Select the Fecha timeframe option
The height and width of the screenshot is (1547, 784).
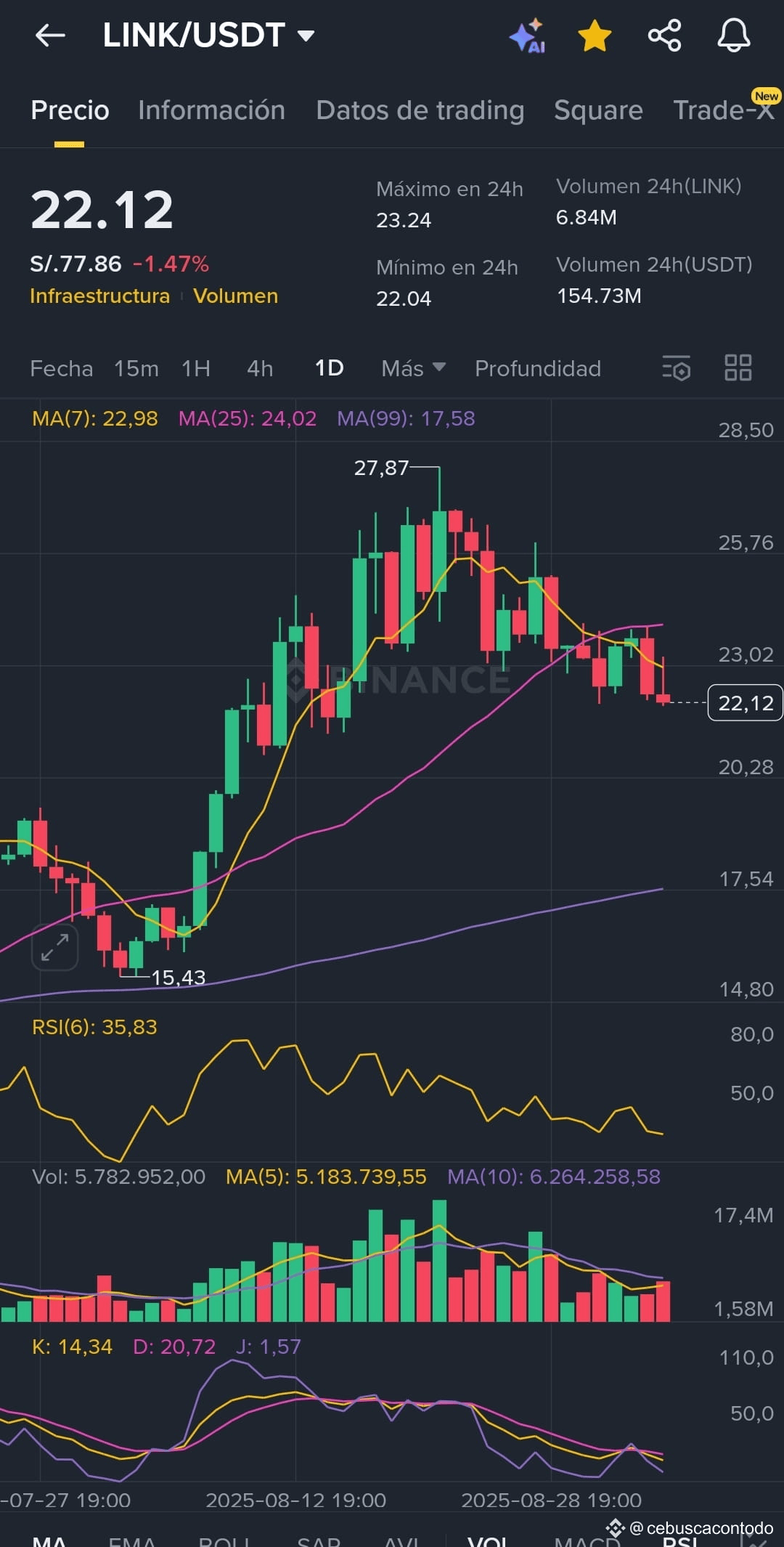point(62,368)
